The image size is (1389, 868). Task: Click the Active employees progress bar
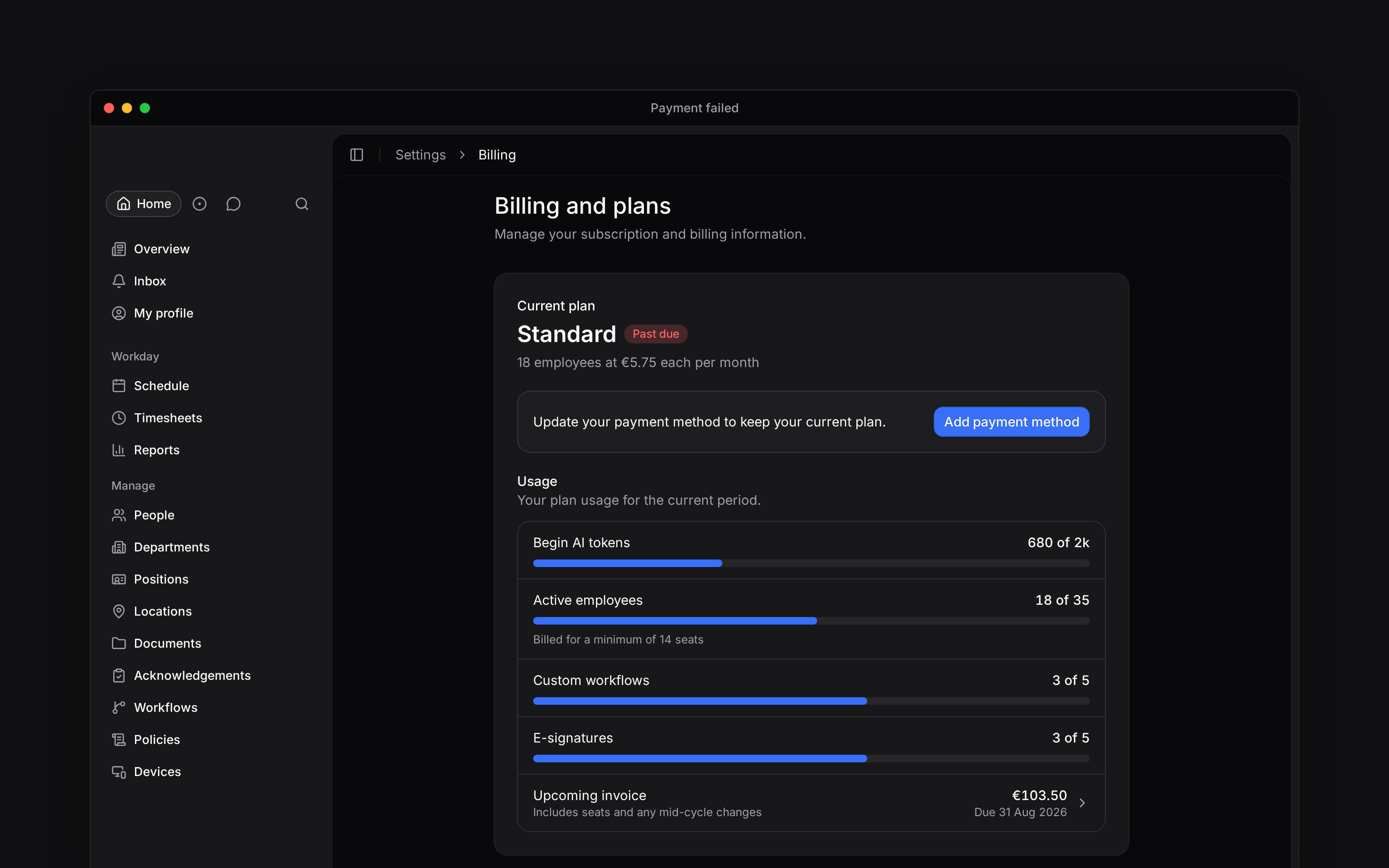pos(811,621)
